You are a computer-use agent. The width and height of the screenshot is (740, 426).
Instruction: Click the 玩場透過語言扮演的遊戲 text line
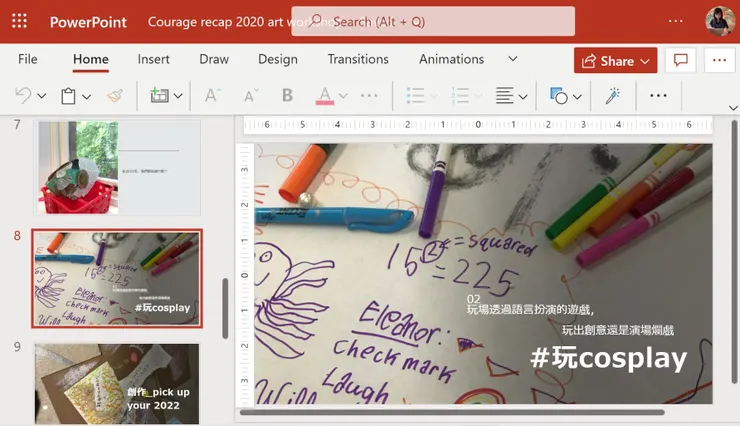click(530, 309)
